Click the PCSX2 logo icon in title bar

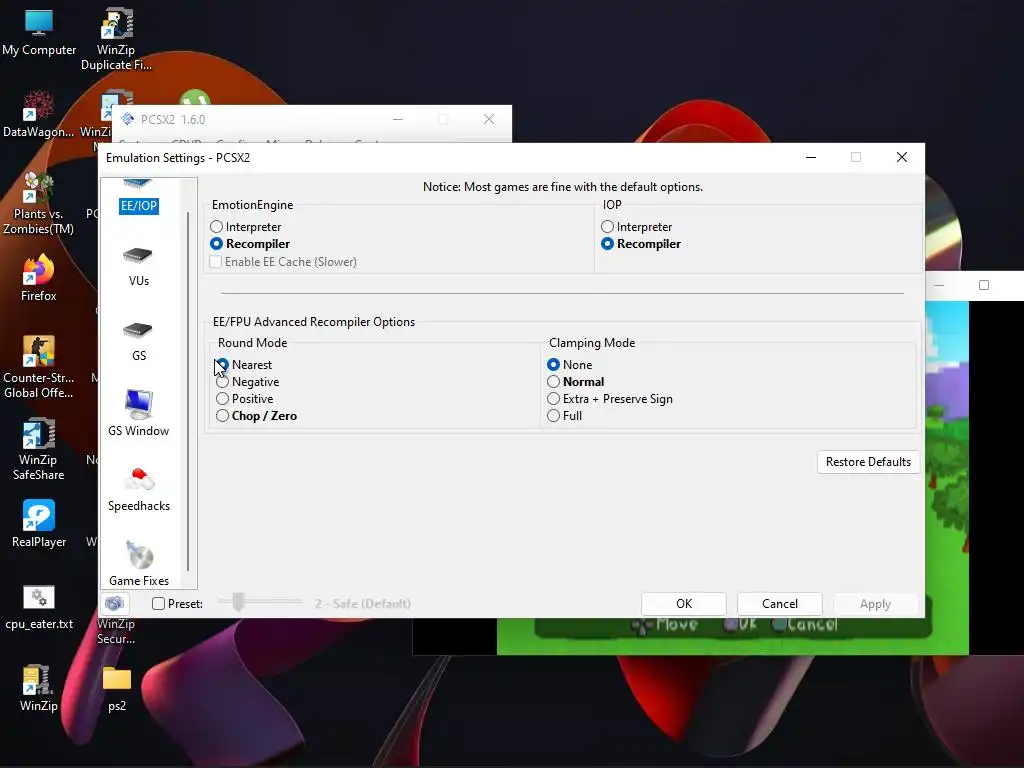(x=128, y=119)
